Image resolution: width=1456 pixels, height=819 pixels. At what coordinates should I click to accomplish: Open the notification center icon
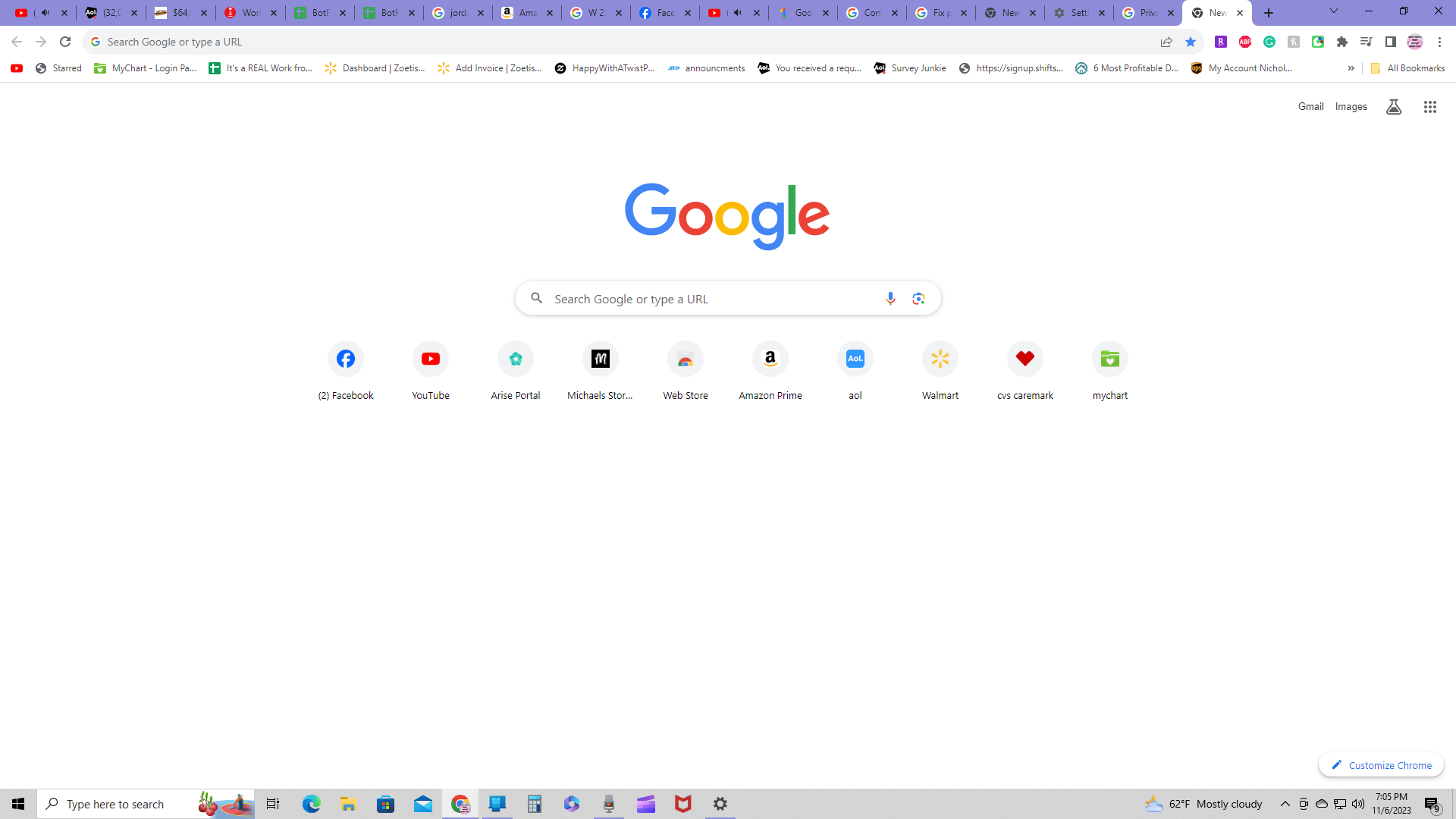click(x=1432, y=804)
